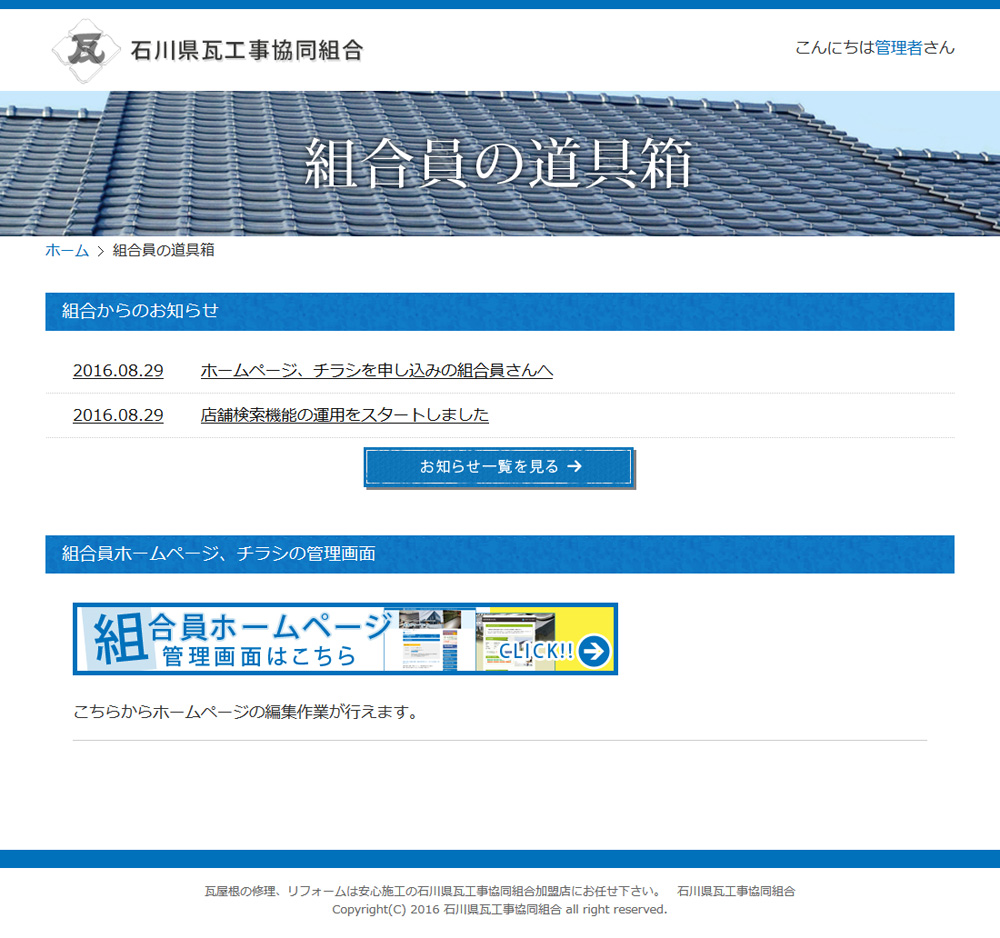Click the chirashi flyer thumbnail in the banner
The image size is (1000, 938).
tap(512, 640)
